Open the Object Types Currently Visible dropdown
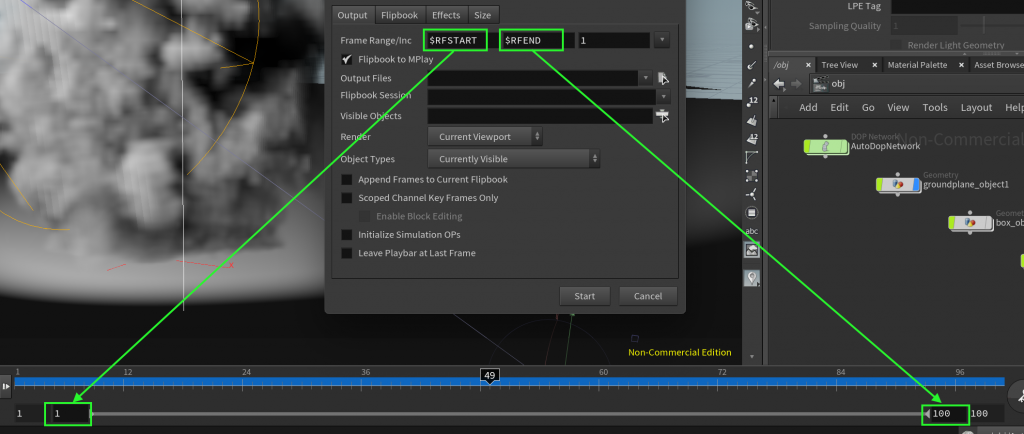Screen dimensions: 1024x434 [x=514, y=159]
